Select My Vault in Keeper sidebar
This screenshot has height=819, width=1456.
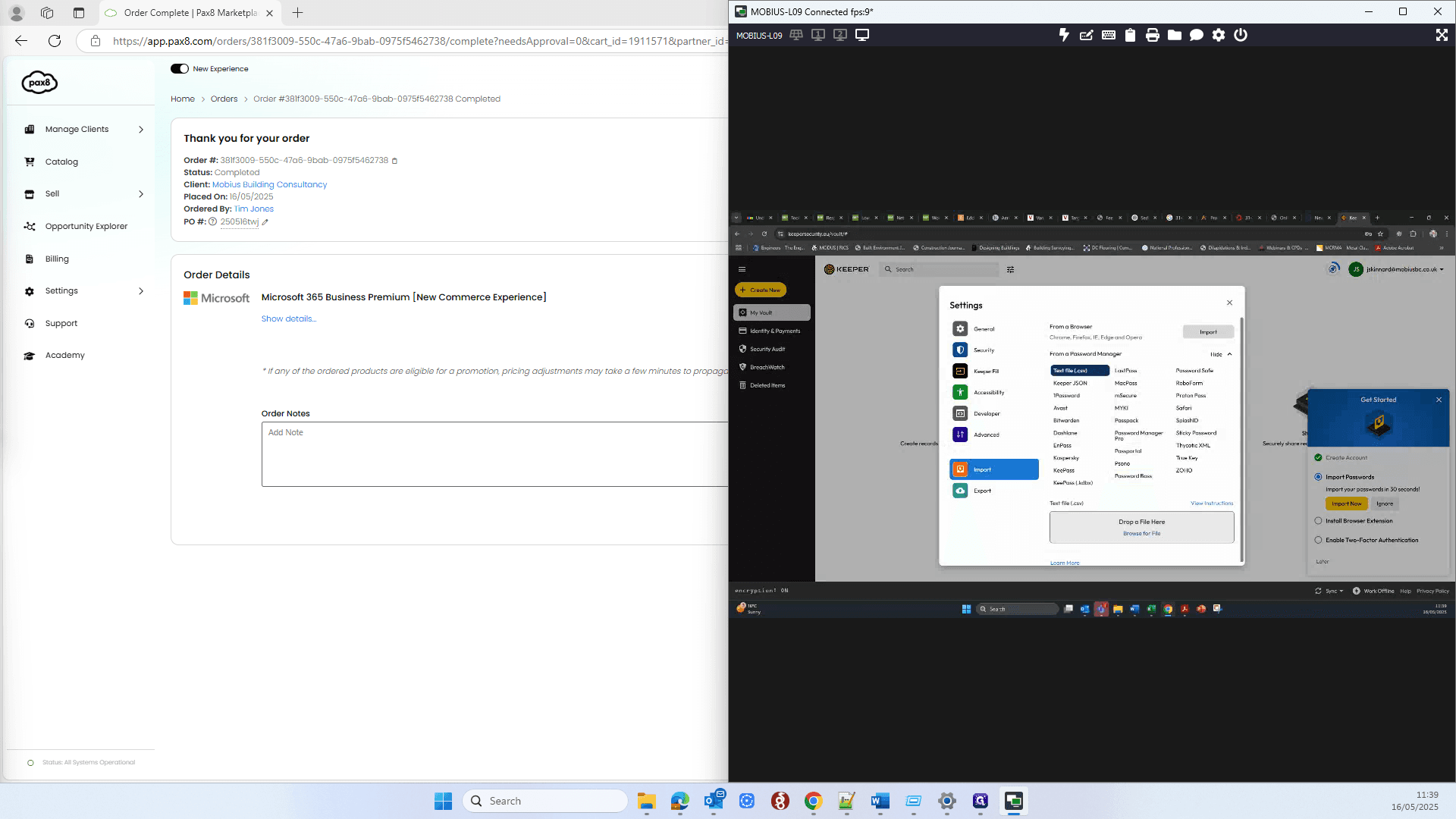[x=771, y=312]
